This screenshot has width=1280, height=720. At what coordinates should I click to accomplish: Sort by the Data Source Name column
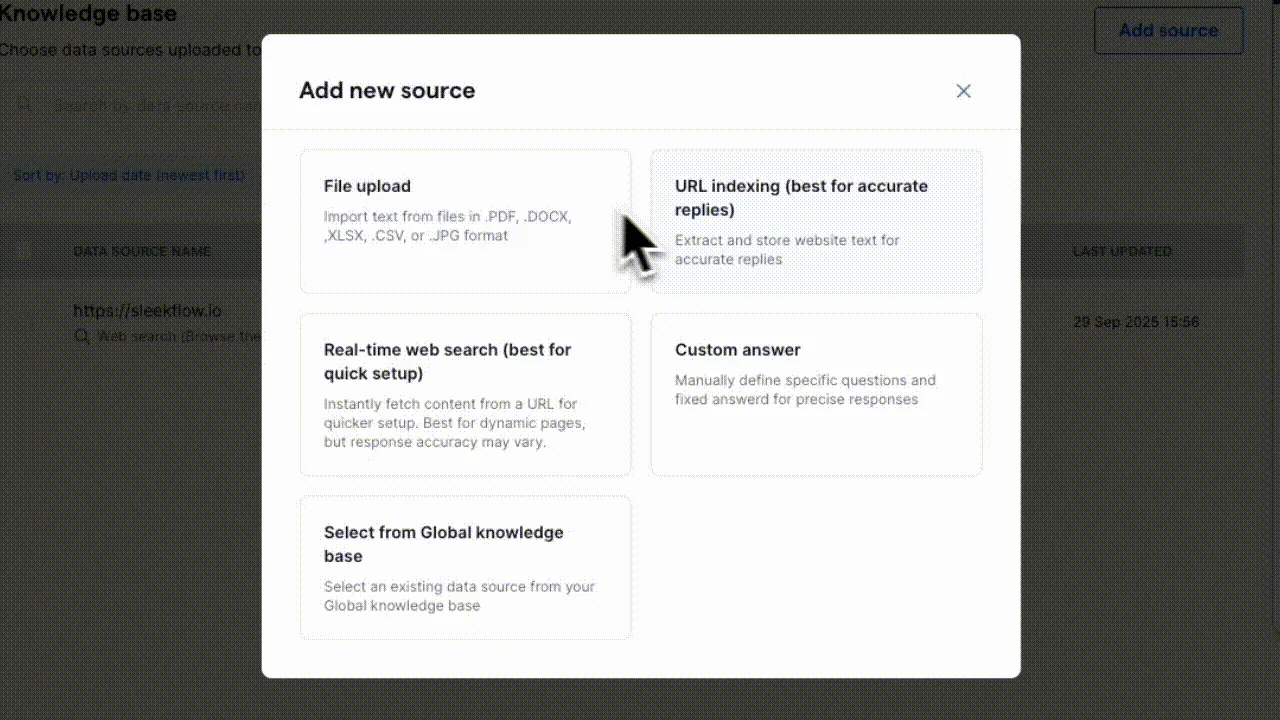click(142, 251)
